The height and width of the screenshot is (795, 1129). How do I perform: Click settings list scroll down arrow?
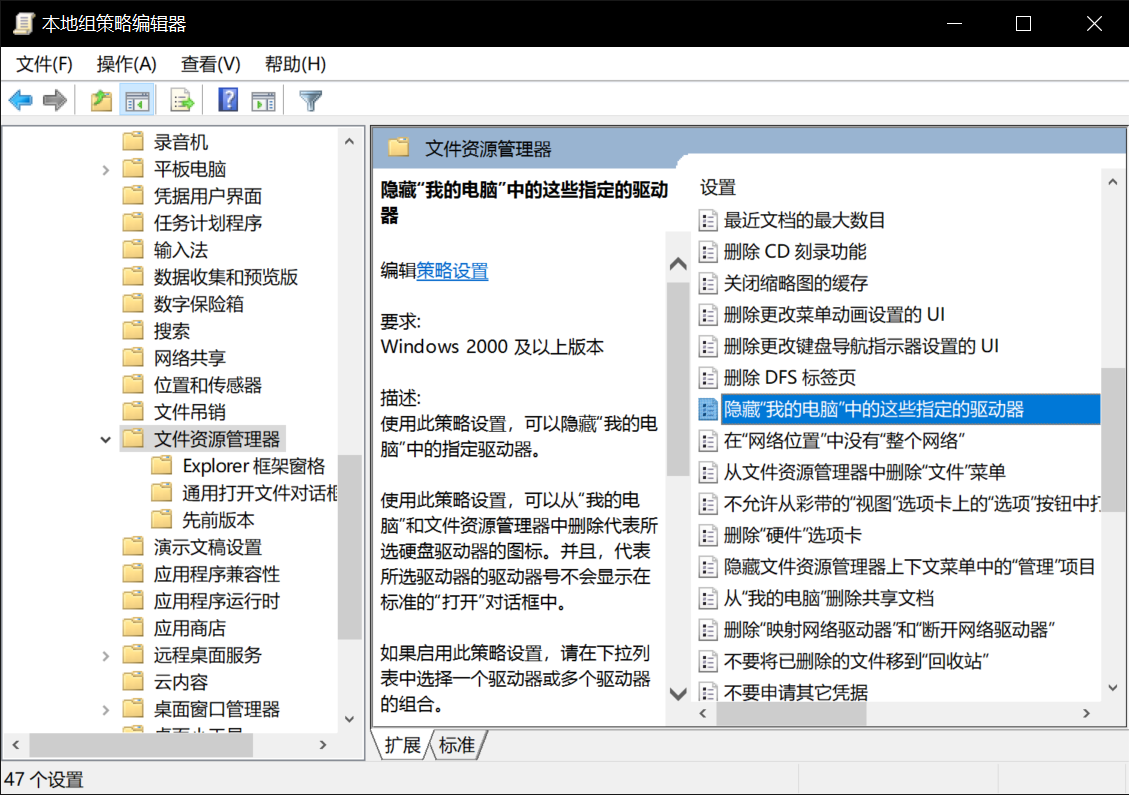1113,688
